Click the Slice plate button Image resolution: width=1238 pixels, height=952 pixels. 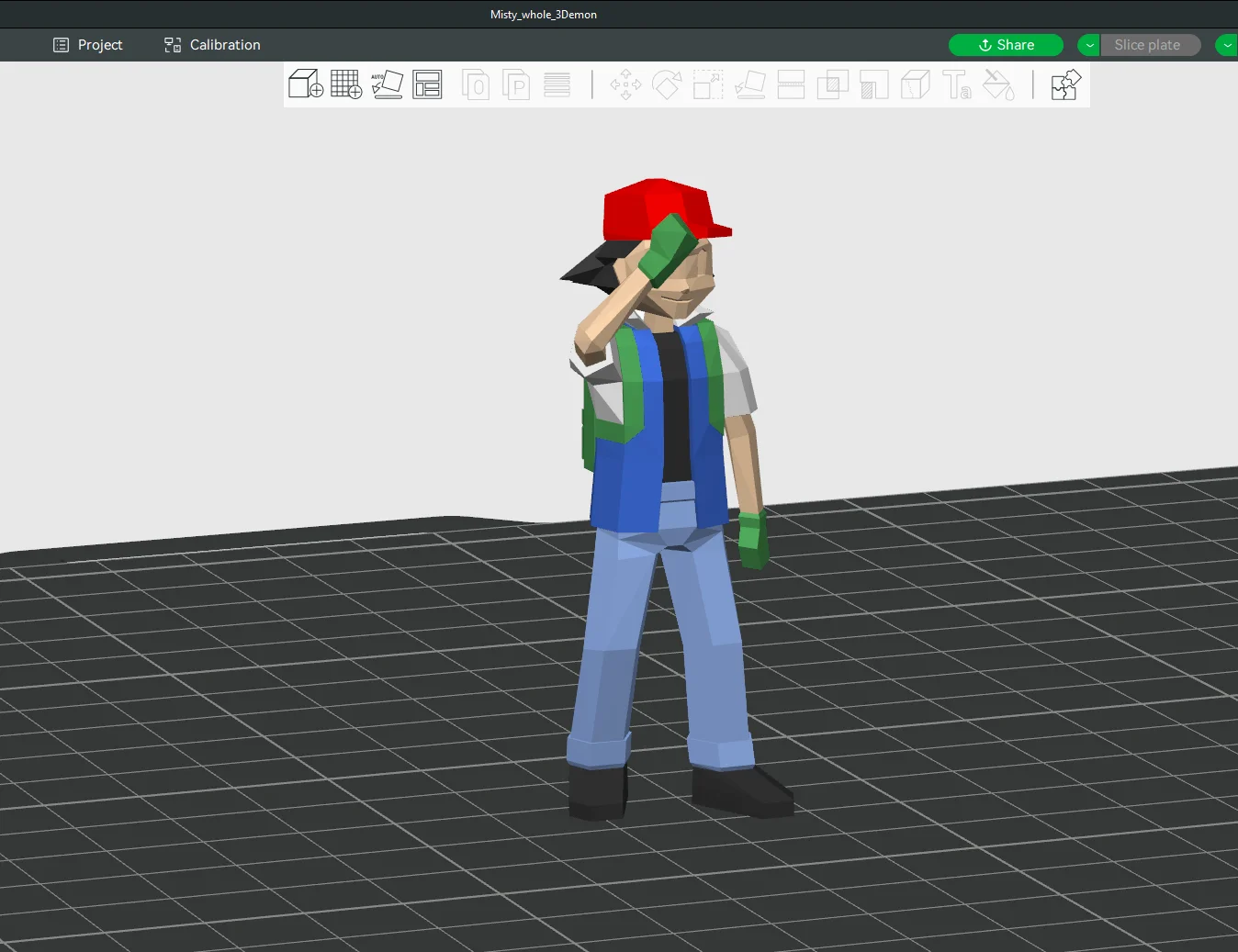[x=1150, y=45]
